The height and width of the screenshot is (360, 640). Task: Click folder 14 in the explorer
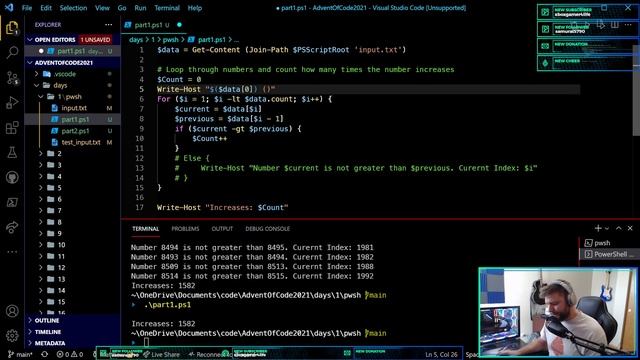[73, 291]
